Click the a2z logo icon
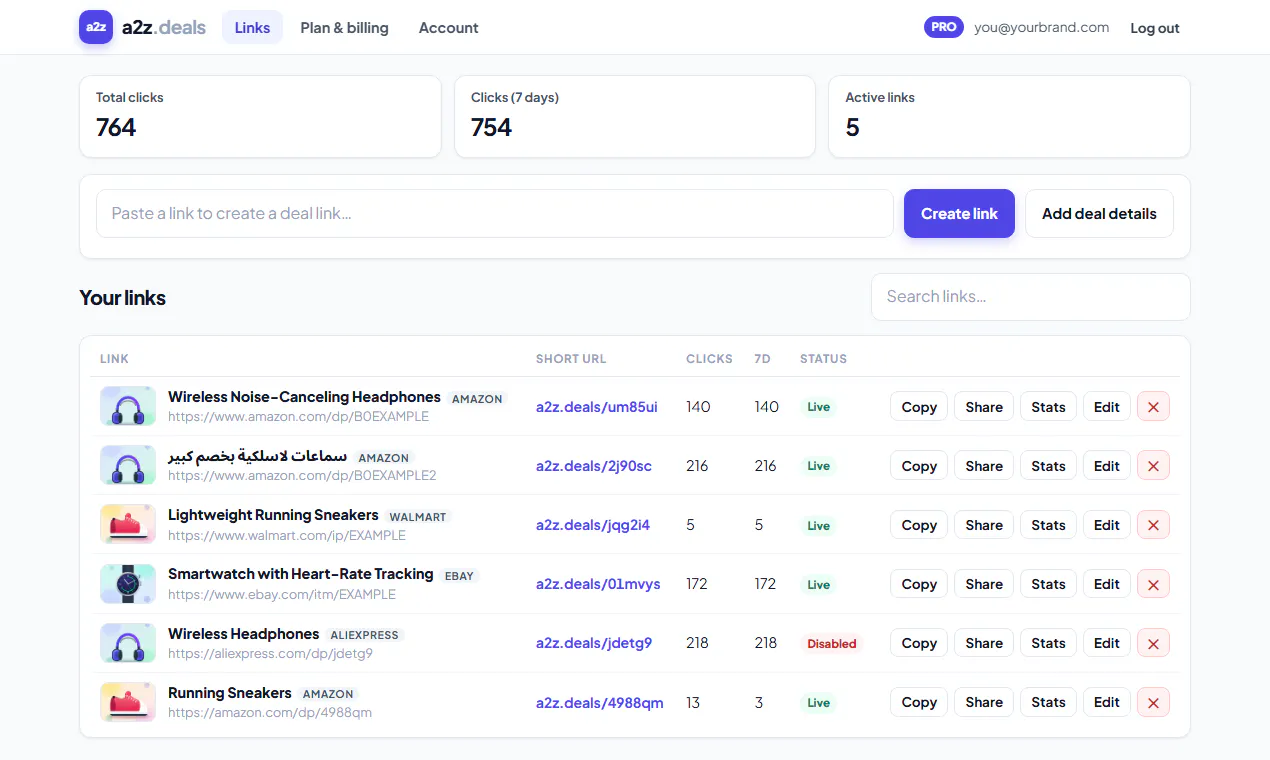The height and width of the screenshot is (760, 1270). [96, 27]
